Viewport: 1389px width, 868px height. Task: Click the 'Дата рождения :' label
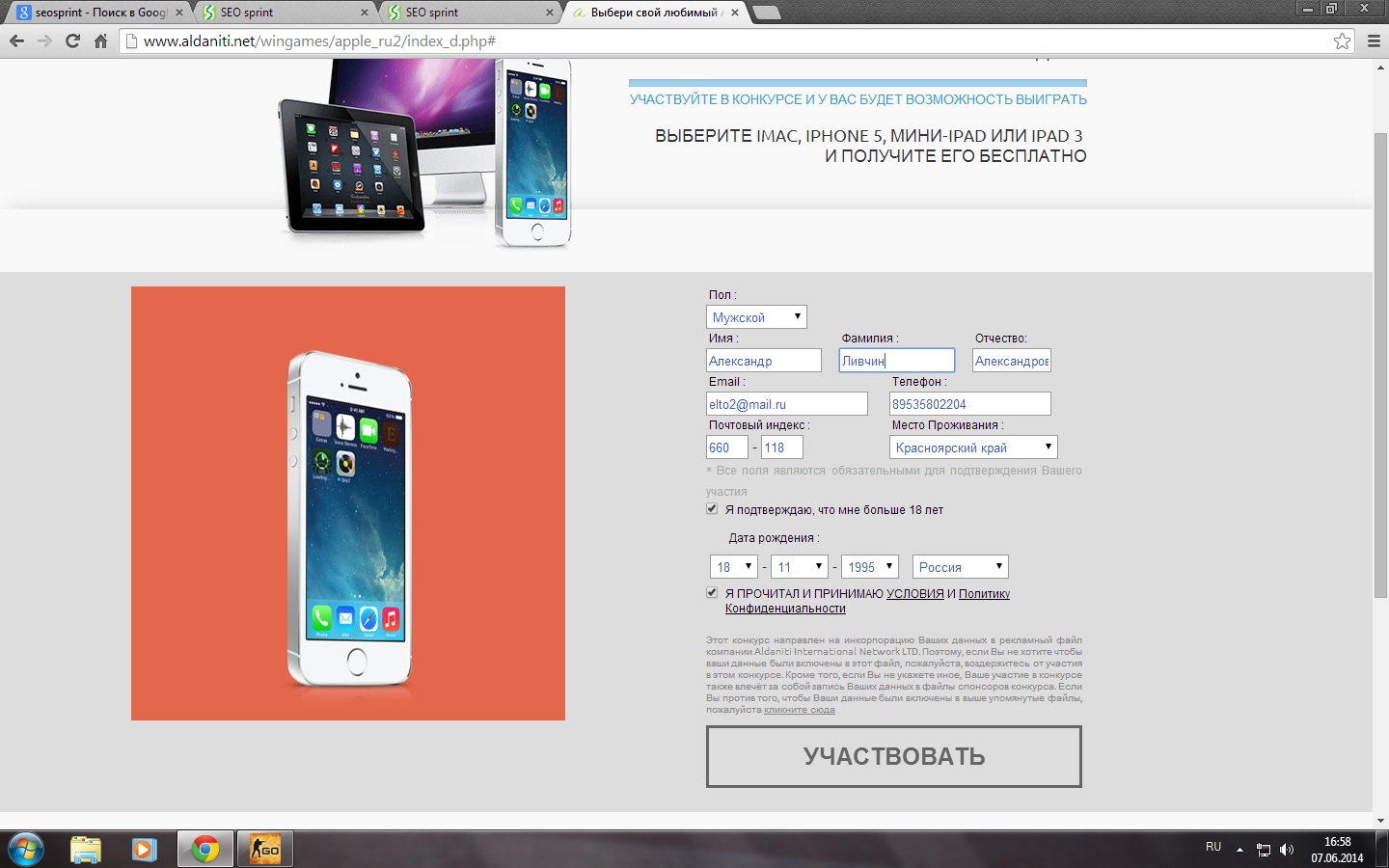coord(775,538)
